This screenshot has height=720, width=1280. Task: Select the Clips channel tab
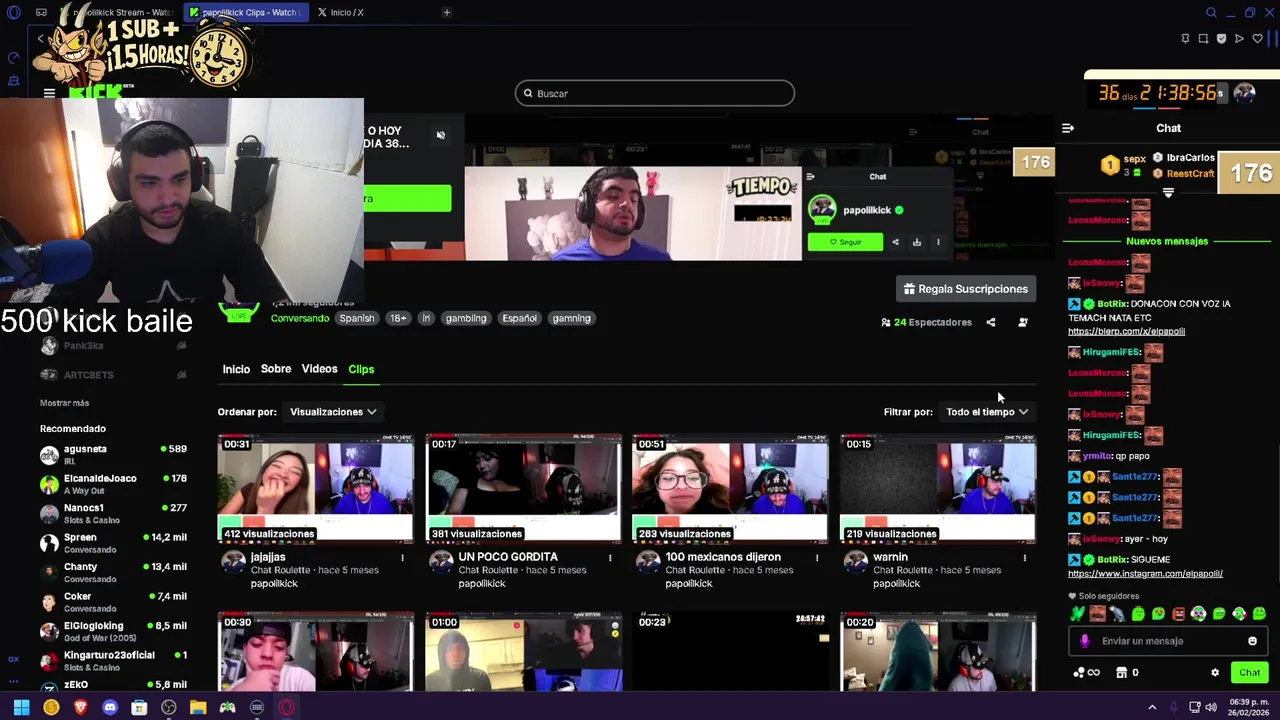tap(361, 369)
